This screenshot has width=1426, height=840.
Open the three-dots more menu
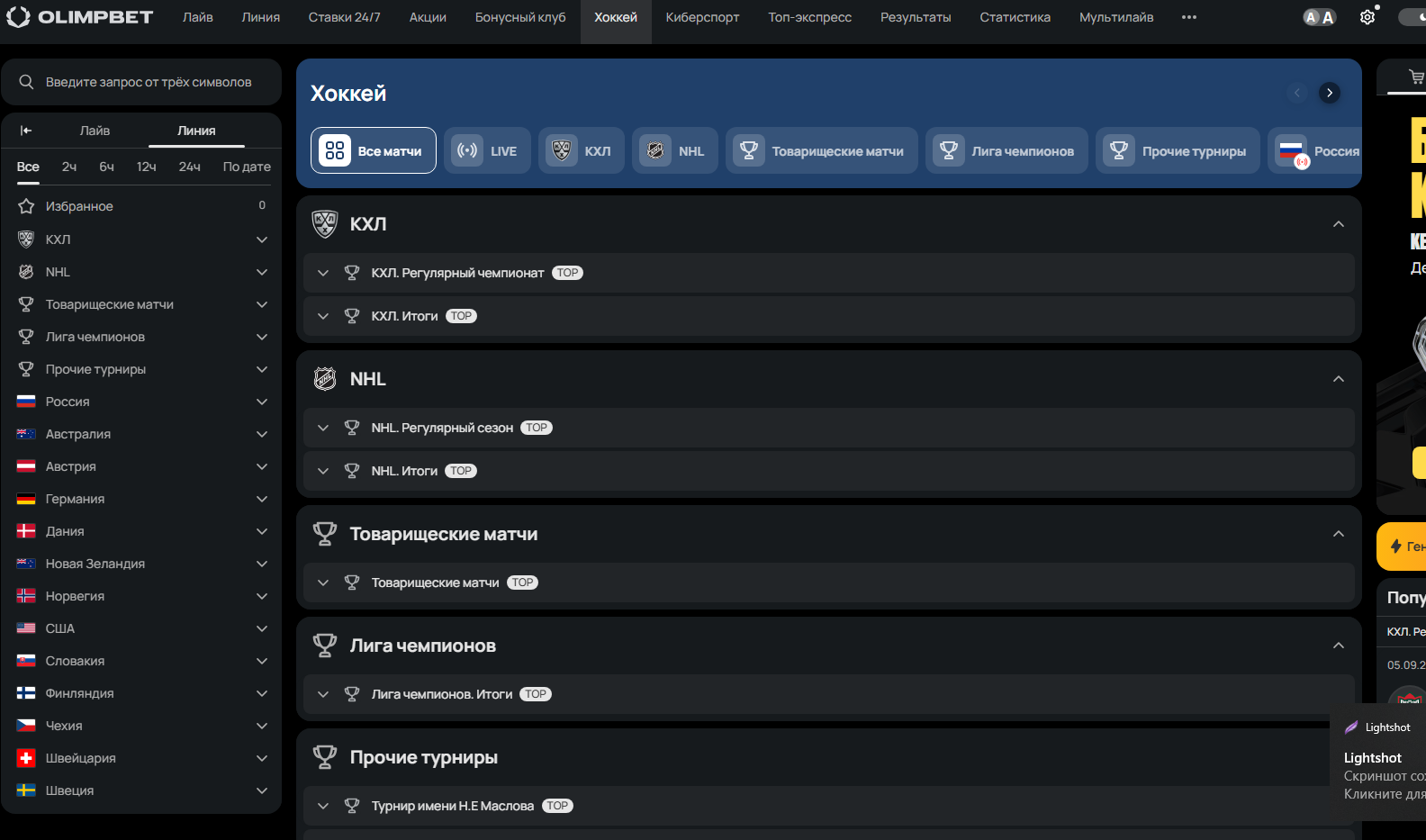pos(1189,17)
